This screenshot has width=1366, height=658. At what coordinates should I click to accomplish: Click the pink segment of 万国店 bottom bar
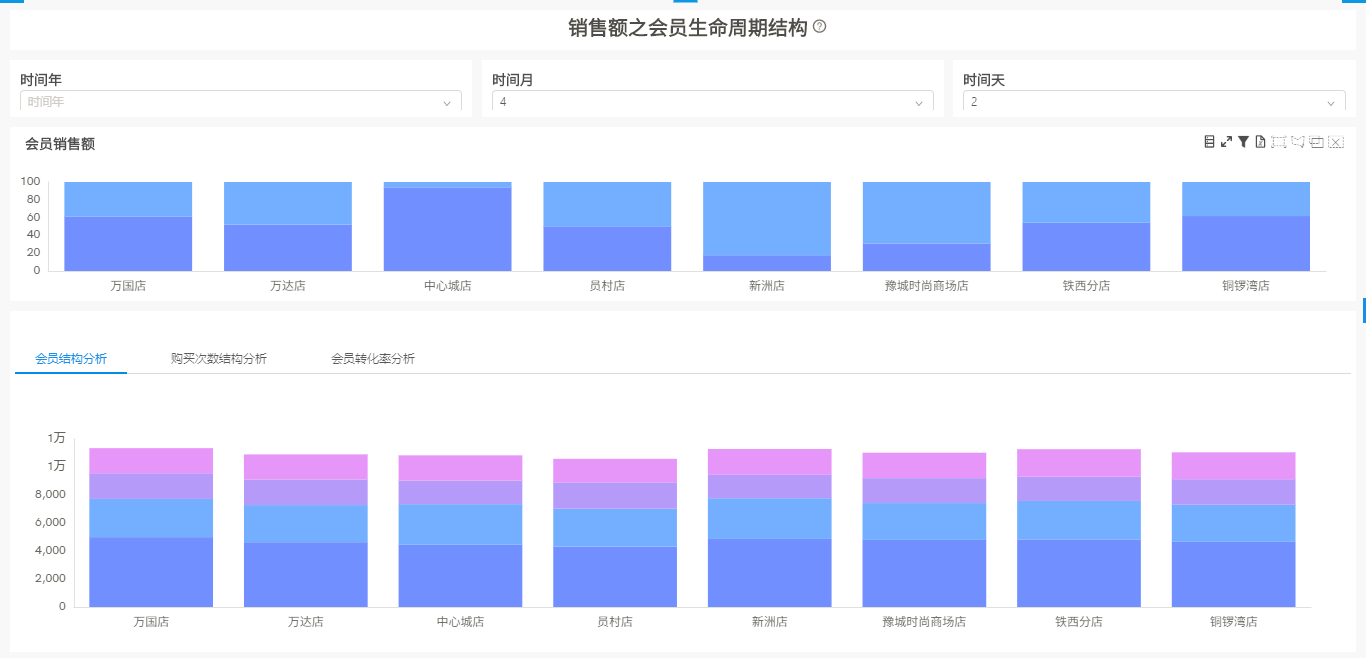point(151,461)
